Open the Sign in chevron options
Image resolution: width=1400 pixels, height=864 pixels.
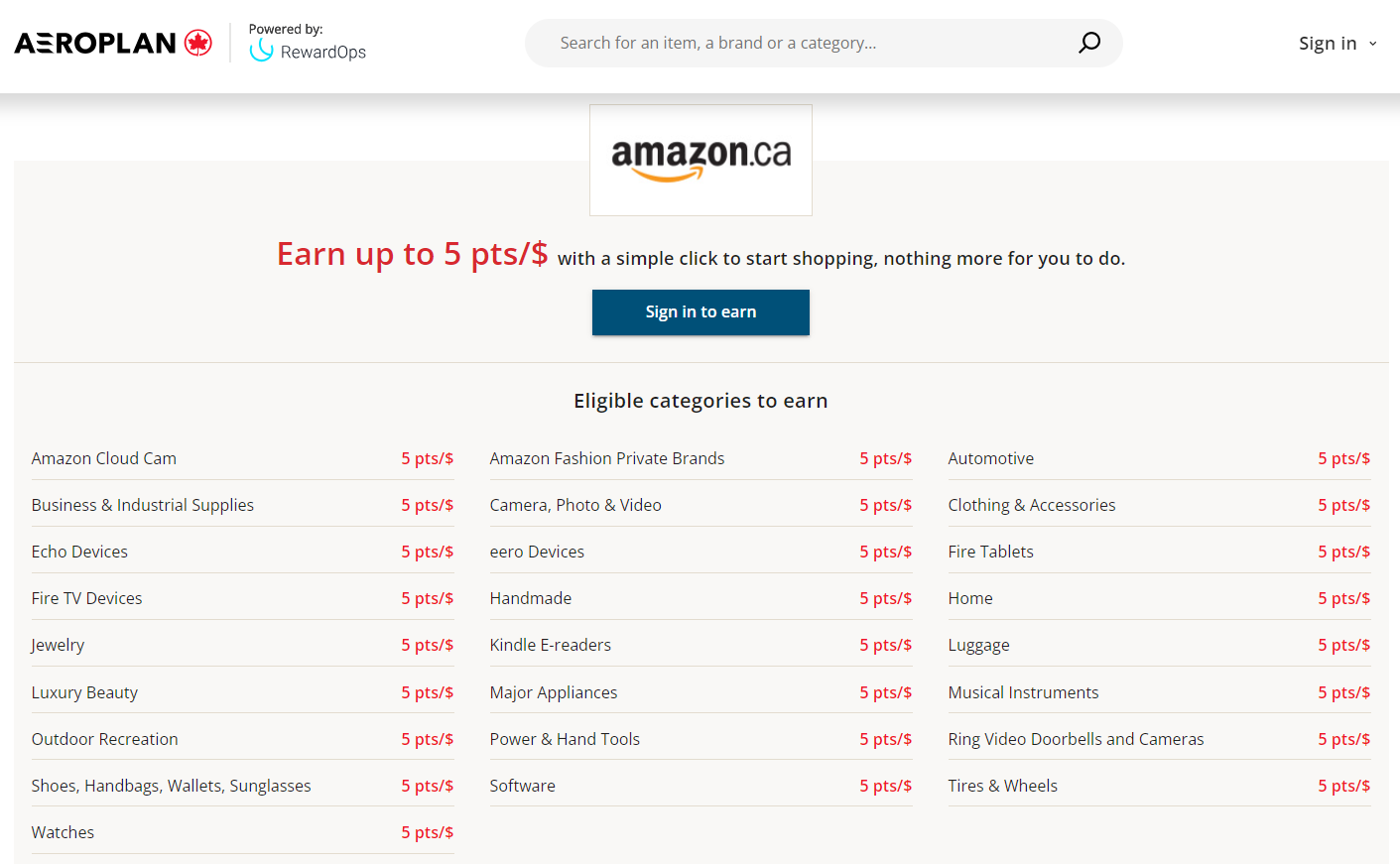point(1373,44)
